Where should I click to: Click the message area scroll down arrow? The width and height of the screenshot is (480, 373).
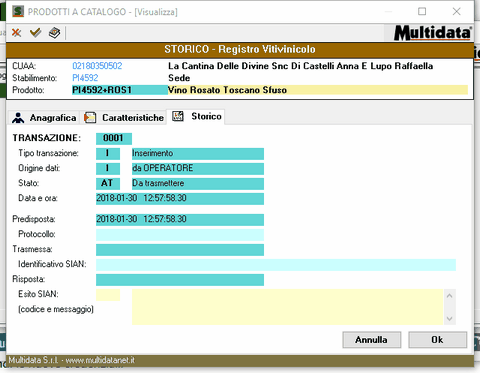(449, 319)
